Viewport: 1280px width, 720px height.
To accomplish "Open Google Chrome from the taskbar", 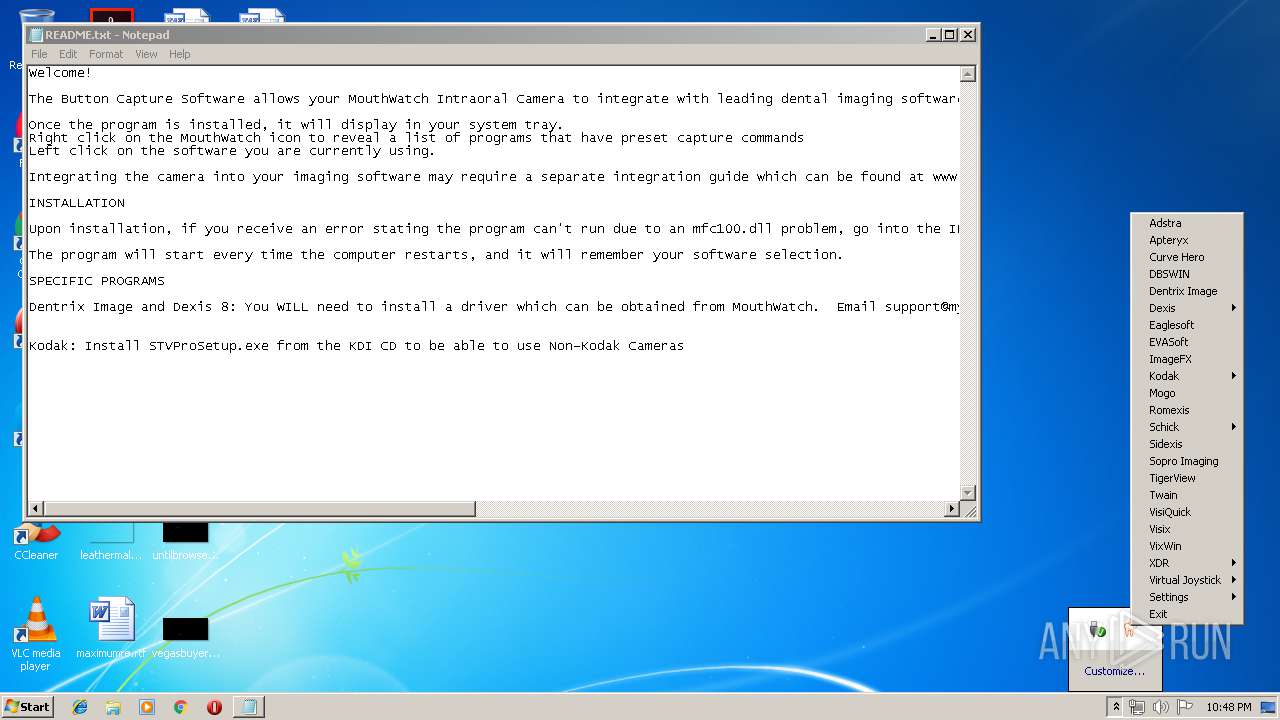I will pos(181,707).
